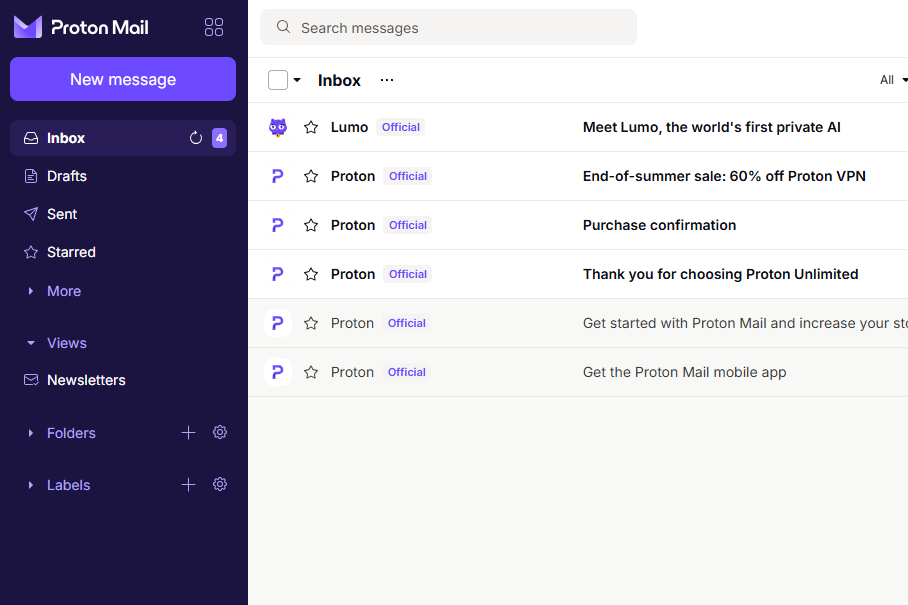This screenshot has width=908, height=605.
Task: Open the Inbox folder
Action: click(123, 138)
